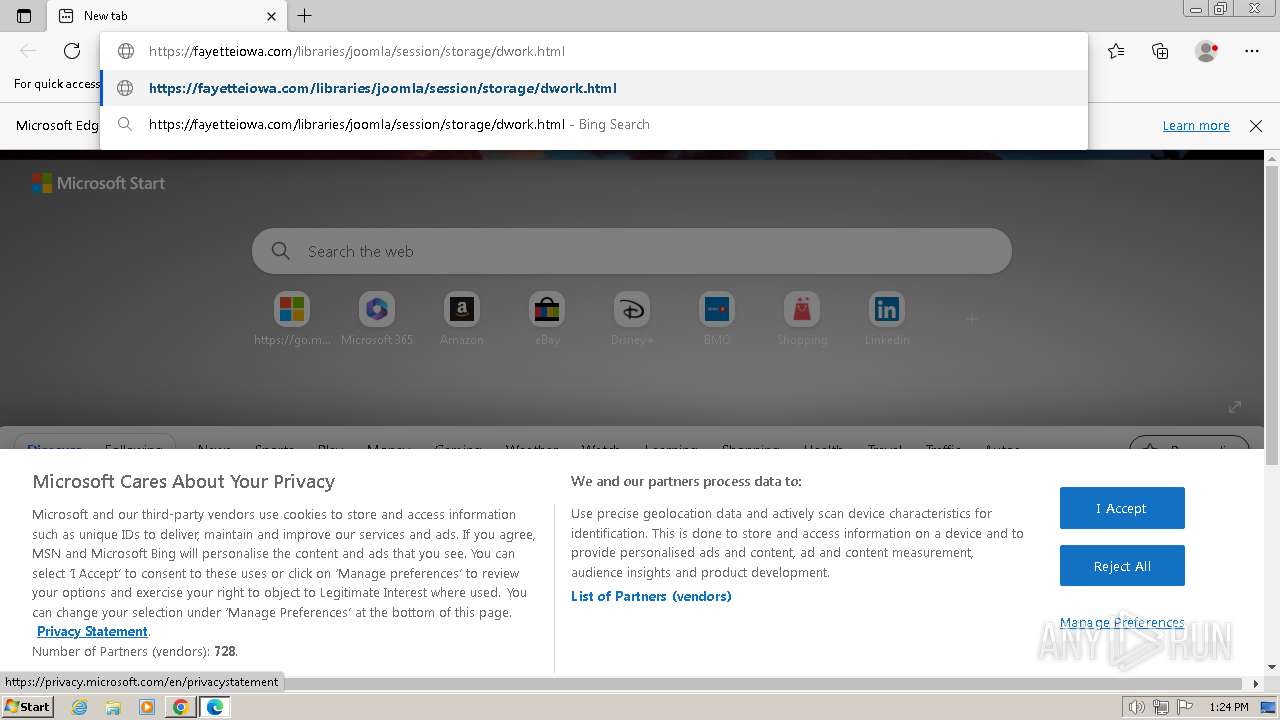Open the Favorites star icon
Viewport: 1280px width, 720px height.
coord(1116,51)
